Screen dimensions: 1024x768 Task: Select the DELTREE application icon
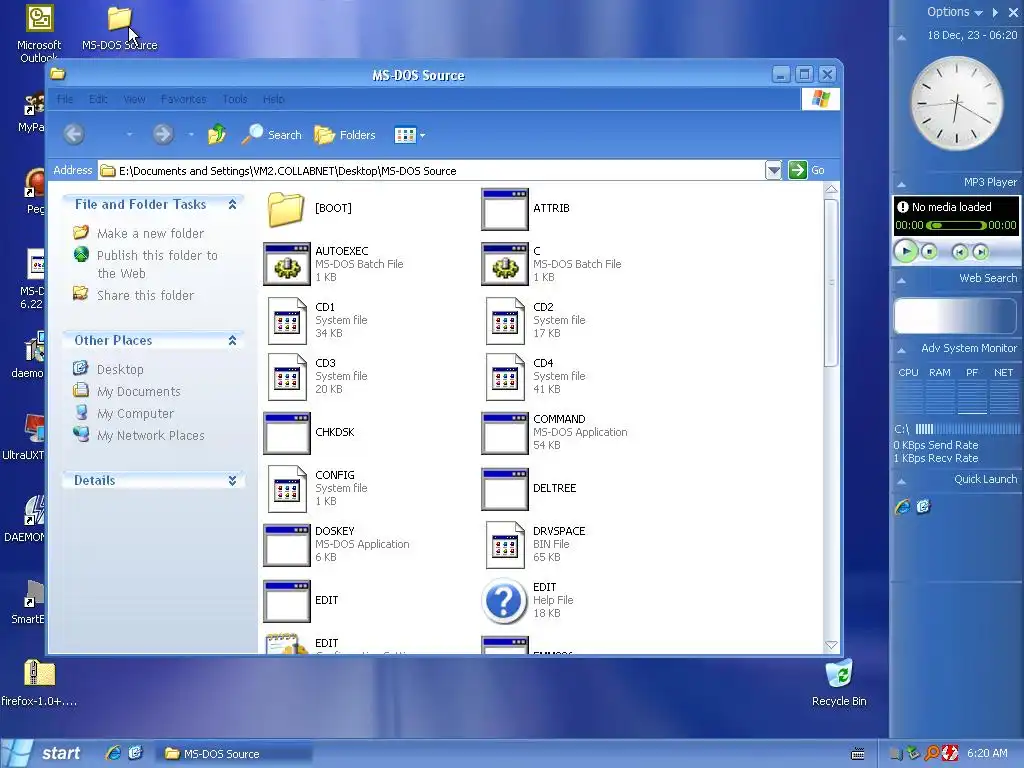(505, 488)
